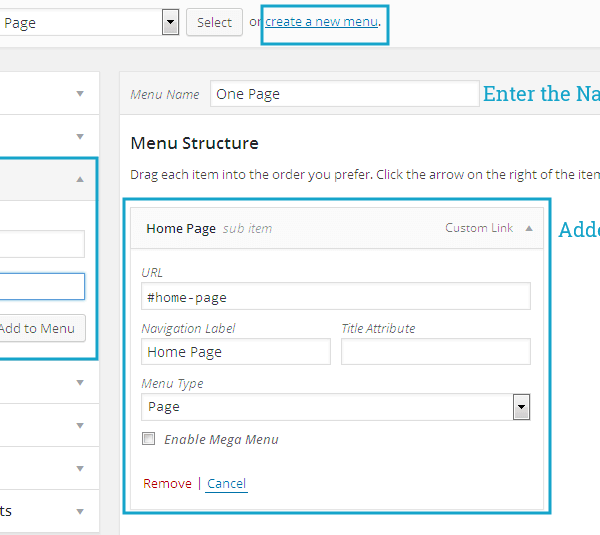Click the Remove link for Home Page

coord(167,484)
